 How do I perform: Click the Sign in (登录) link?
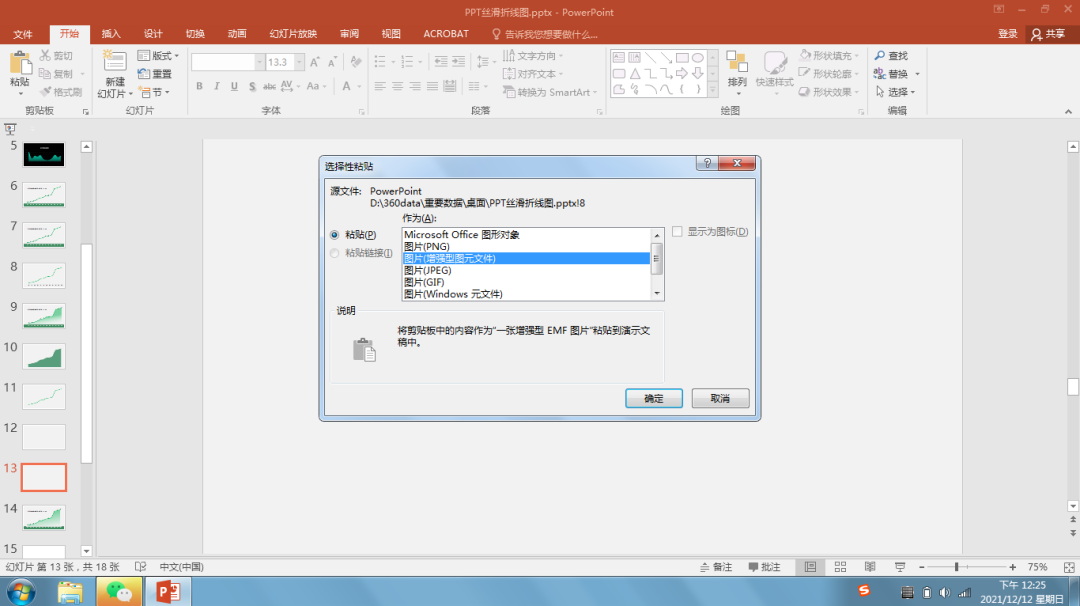tap(1008, 34)
